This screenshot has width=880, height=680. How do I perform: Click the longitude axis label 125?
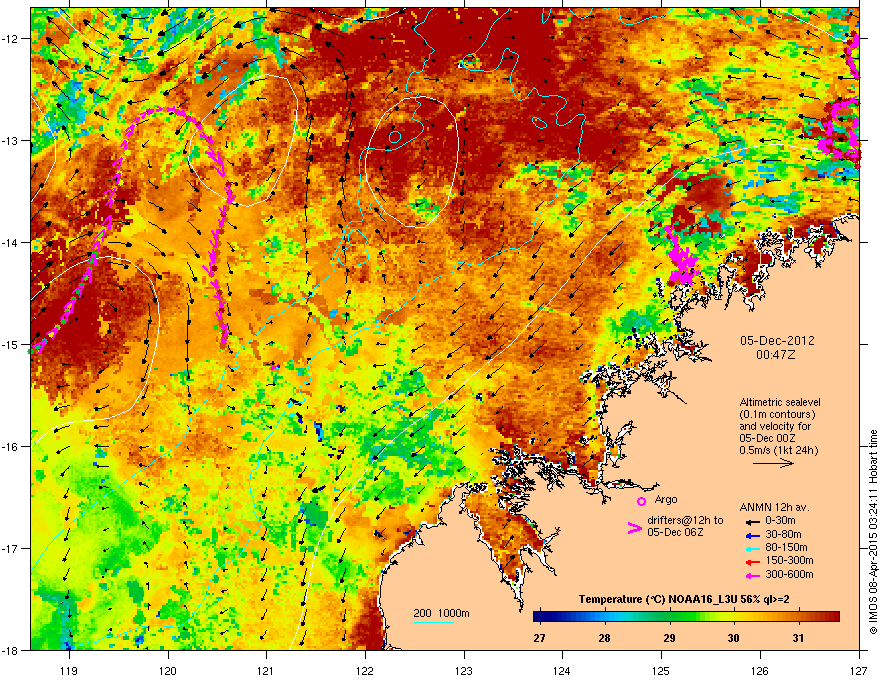pos(661,670)
